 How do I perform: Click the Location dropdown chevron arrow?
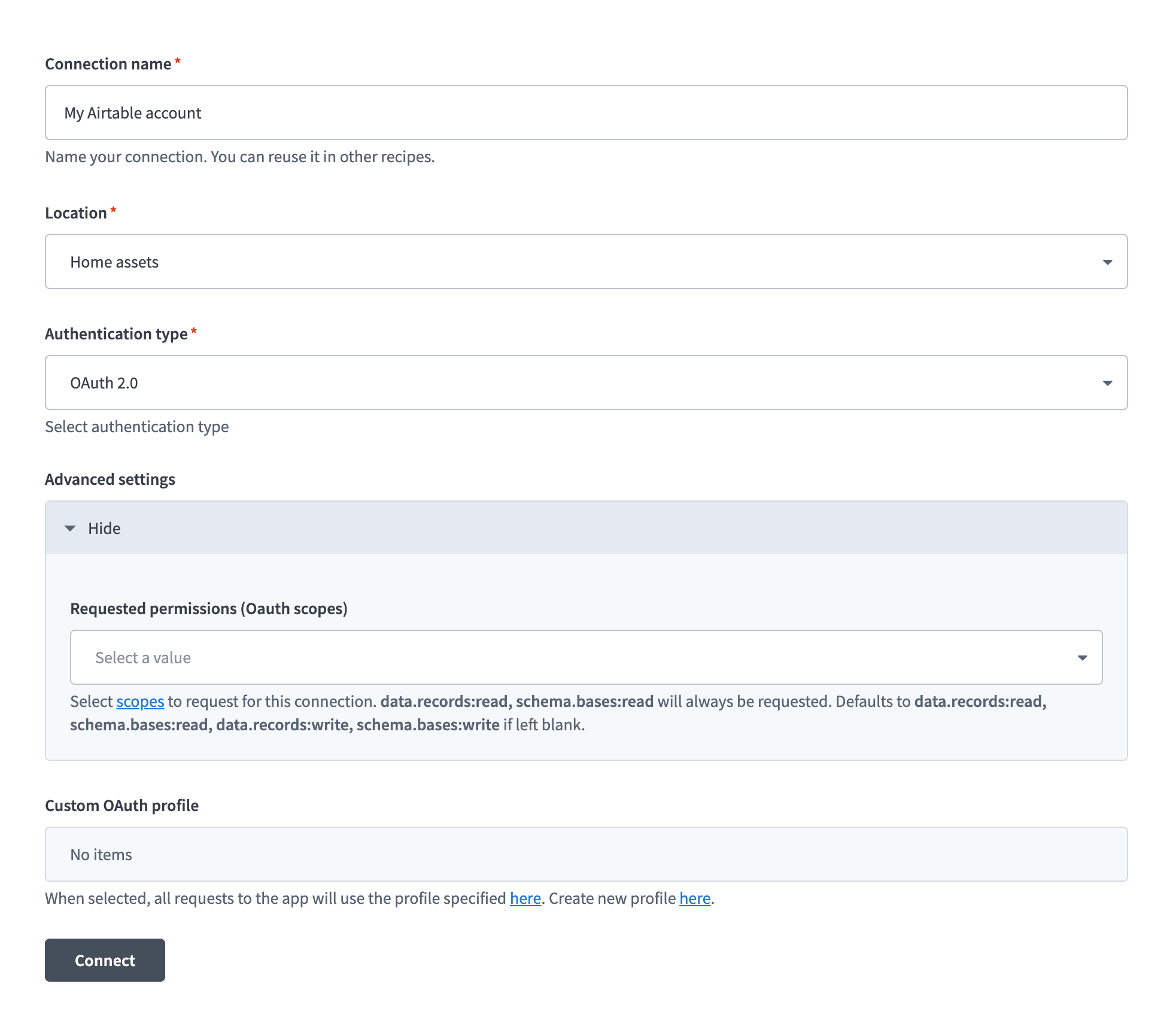click(x=1108, y=262)
